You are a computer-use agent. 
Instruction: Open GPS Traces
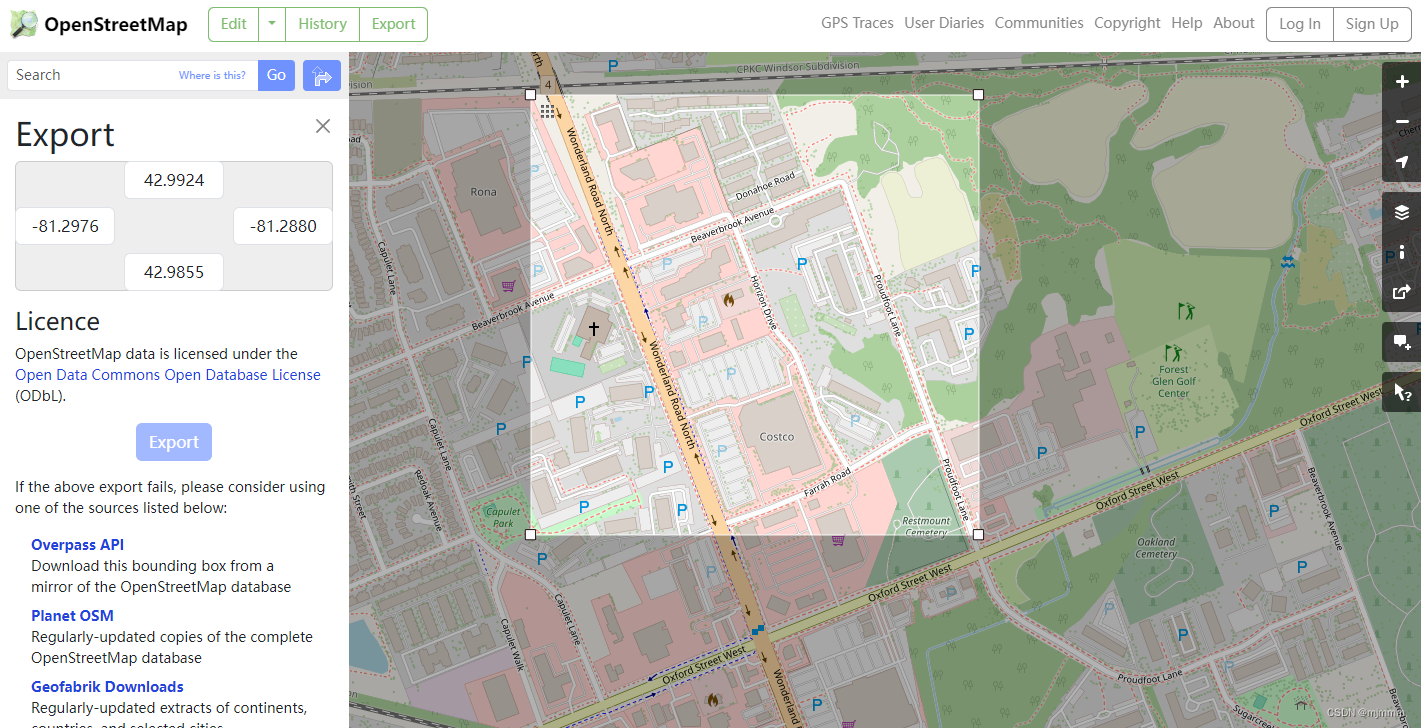857,23
